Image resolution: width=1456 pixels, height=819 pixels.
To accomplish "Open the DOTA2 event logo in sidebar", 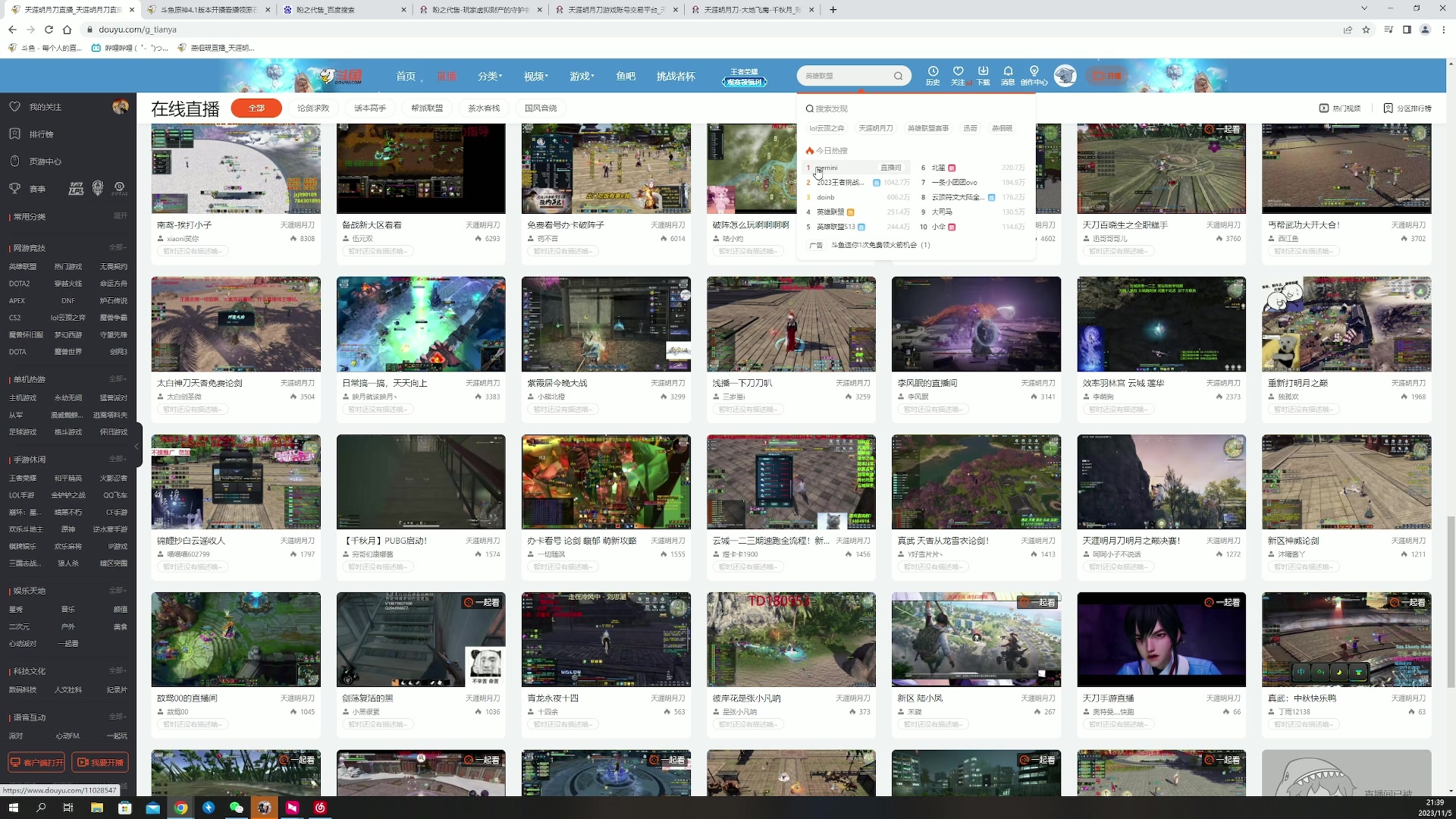I will point(120,188).
